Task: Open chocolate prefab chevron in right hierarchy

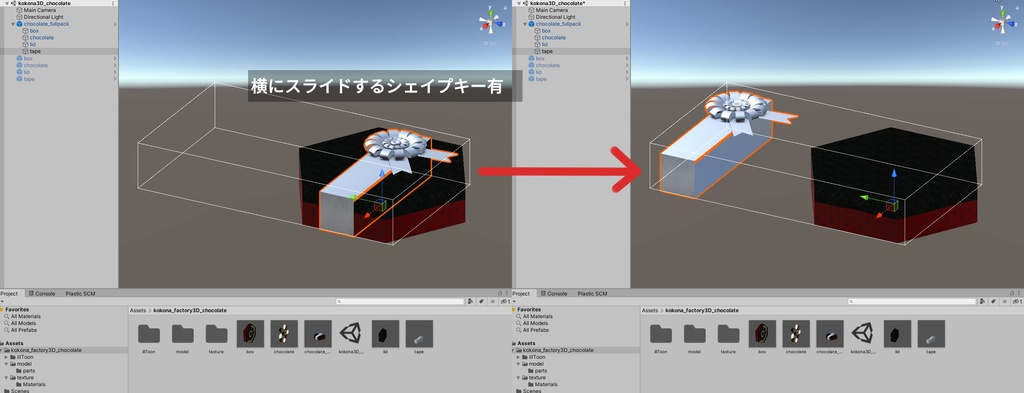Action: coord(627,65)
